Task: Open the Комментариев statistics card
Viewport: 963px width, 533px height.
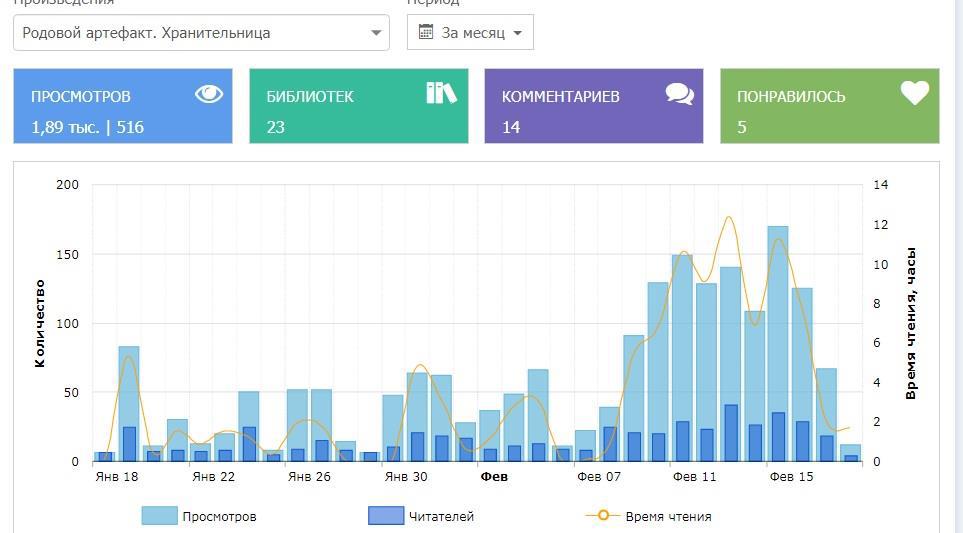Action: tap(593, 106)
